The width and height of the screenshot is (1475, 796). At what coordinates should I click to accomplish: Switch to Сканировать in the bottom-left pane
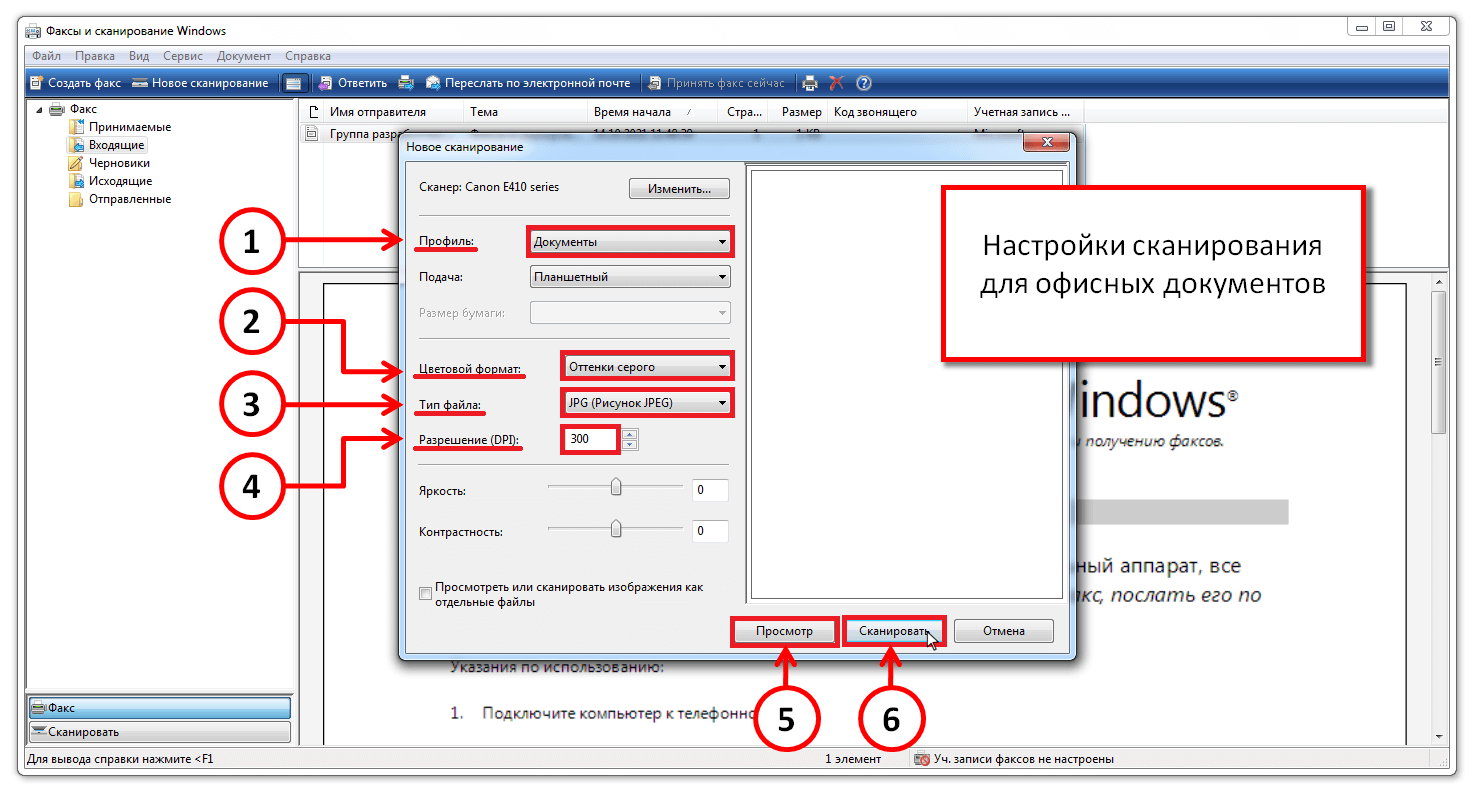tap(159, 732)
